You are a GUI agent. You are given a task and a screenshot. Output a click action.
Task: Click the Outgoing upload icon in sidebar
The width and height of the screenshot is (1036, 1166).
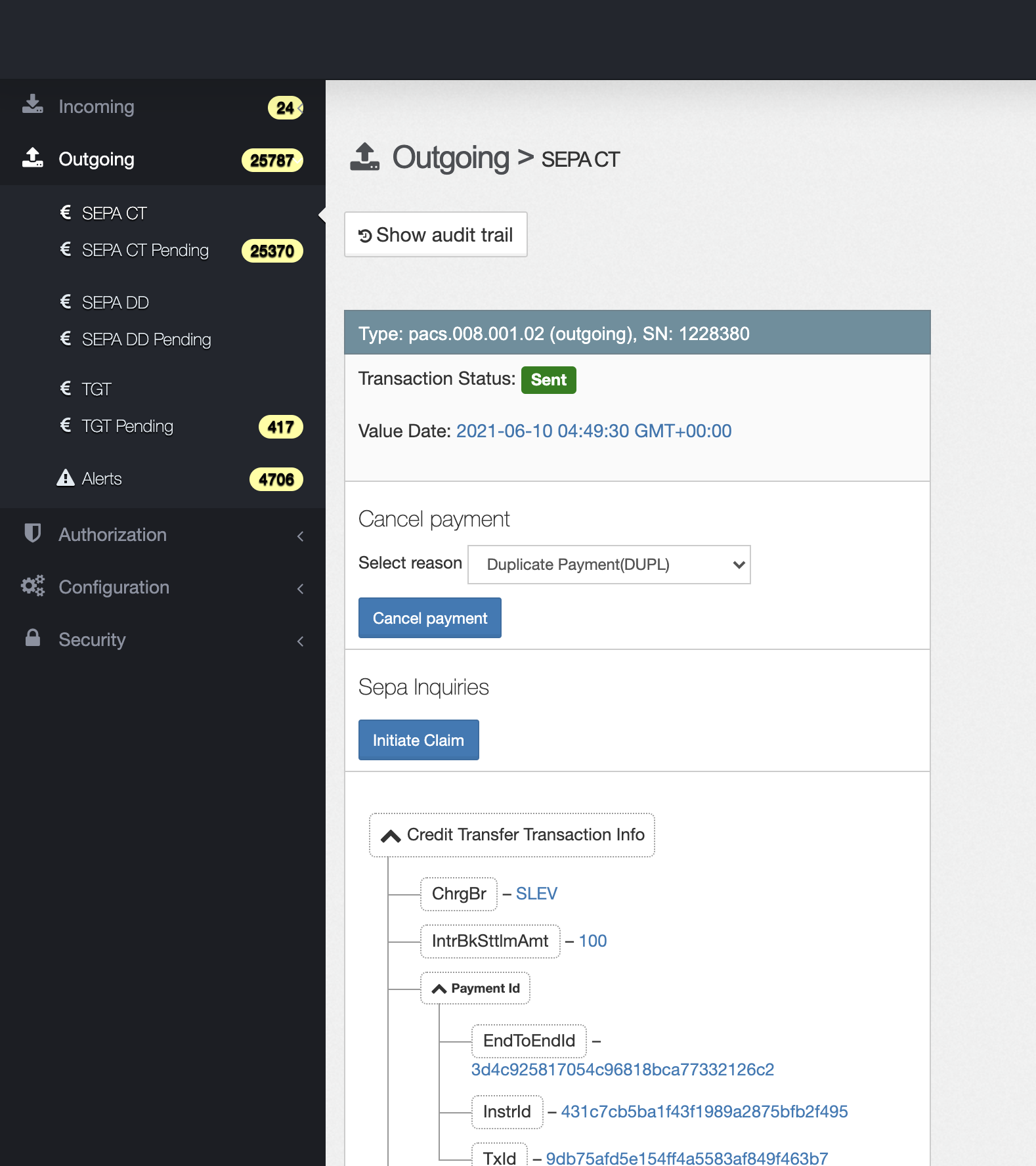(33, 158)
